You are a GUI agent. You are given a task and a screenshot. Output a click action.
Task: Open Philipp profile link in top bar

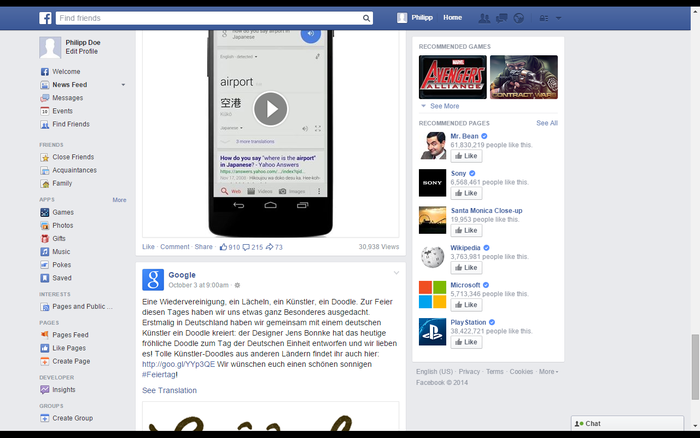point(422,17)
